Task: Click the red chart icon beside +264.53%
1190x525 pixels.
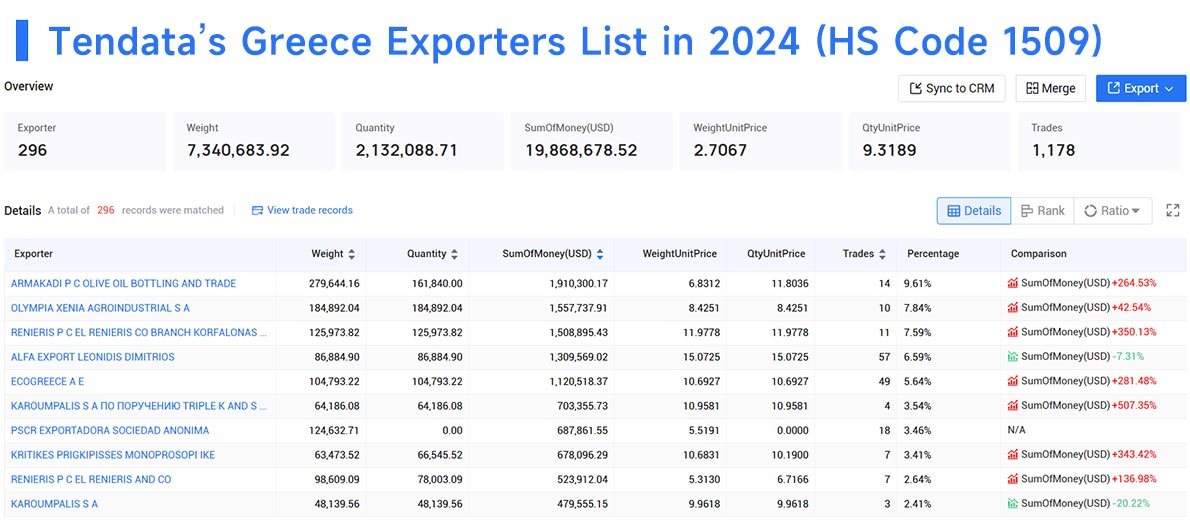Action: (x=1013, y=284)
